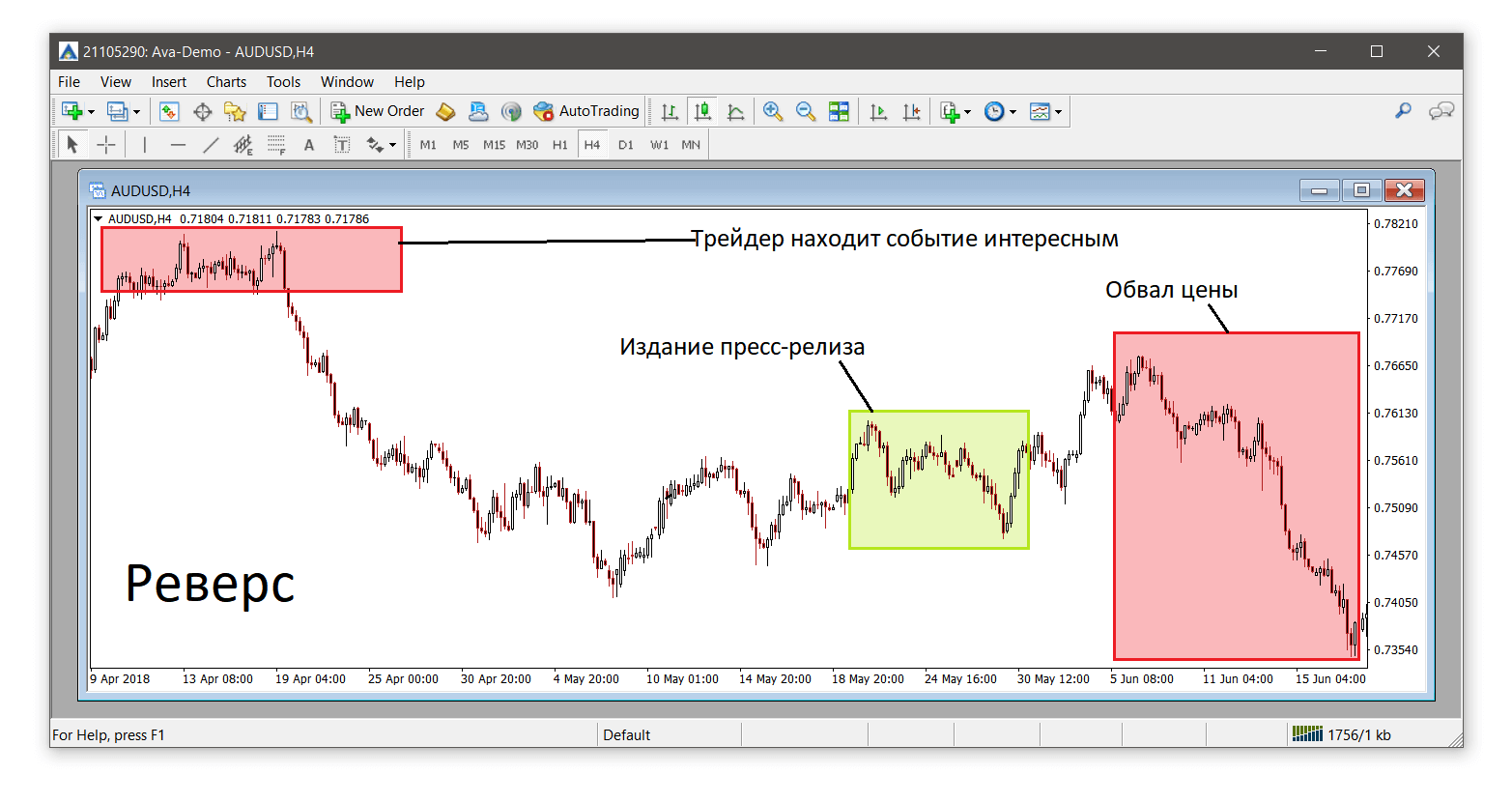Screen dimensions: 1512x803
Task: Switch chart to M5 timeframe
Action: [x=461, y=145]
